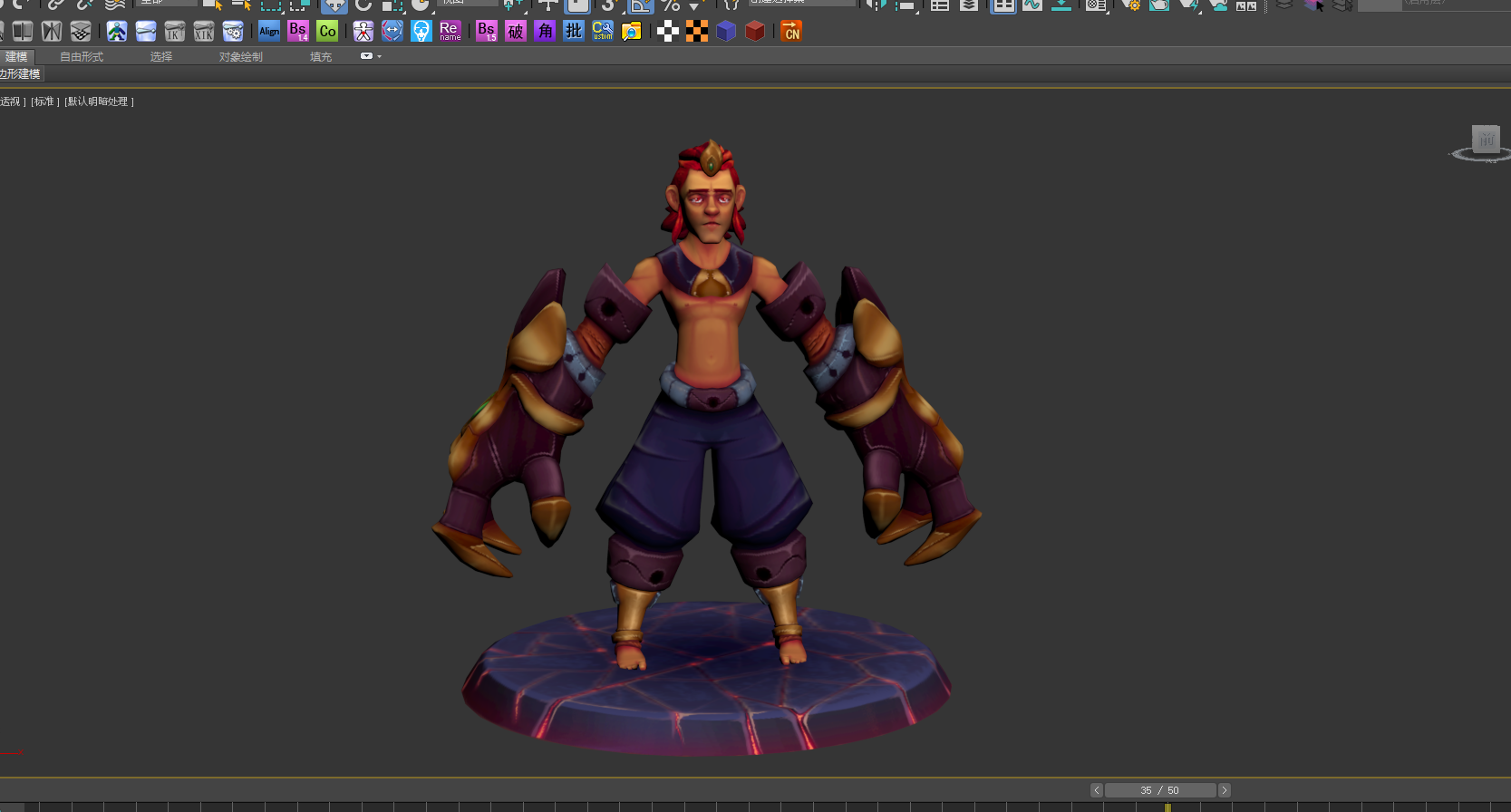Select the red cube icon
Screen dimensions: 1511x812
755,32
